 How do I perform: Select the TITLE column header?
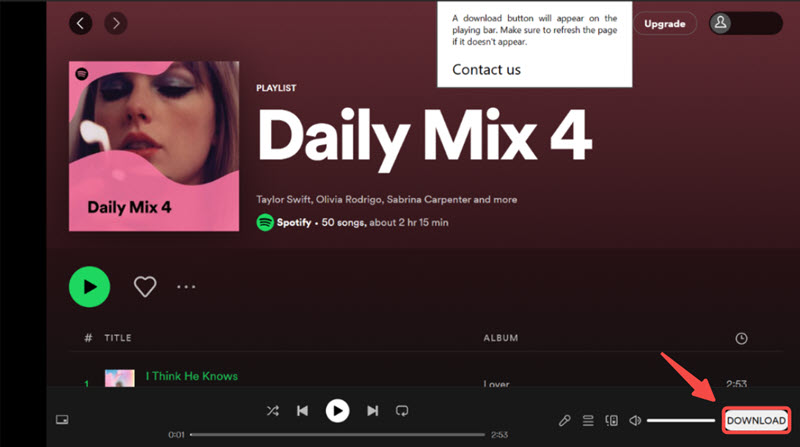tap(118, 338)
